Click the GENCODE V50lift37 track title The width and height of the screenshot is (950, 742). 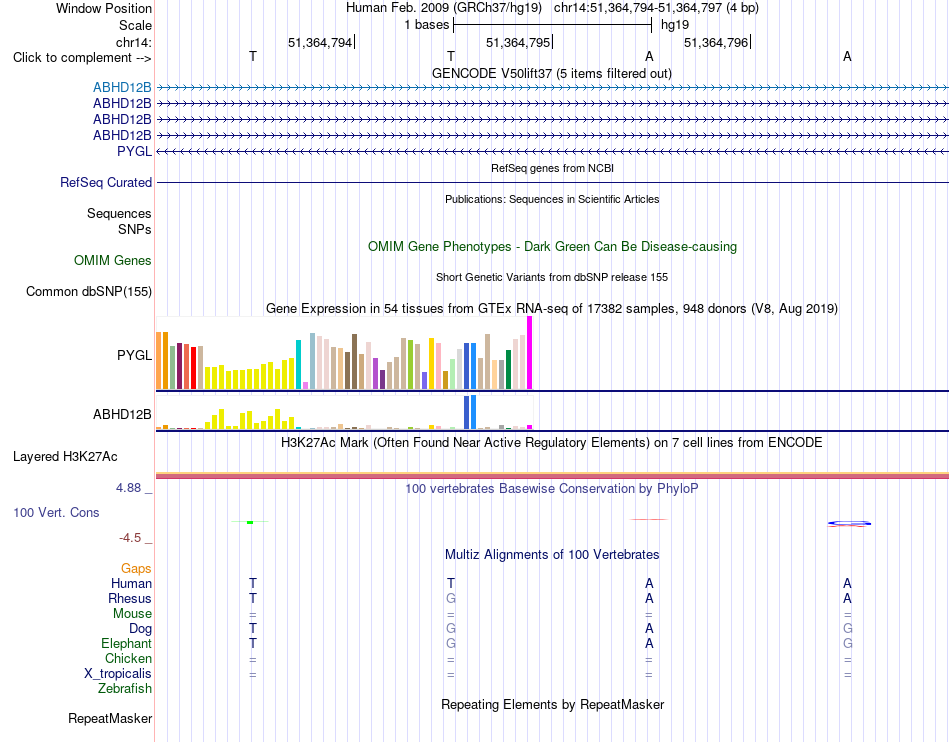click(551, 73)
